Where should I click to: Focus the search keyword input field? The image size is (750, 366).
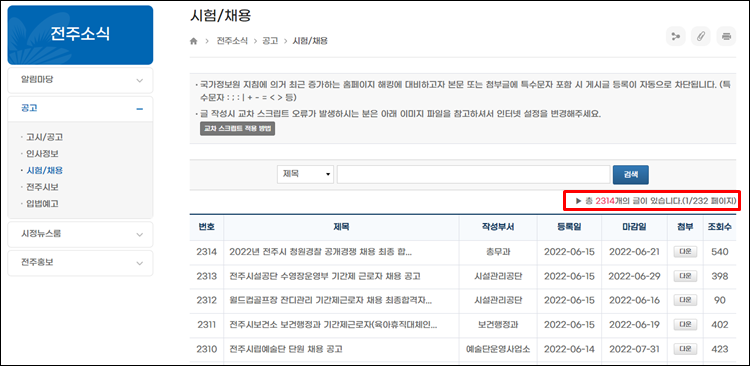tap(474, 175)
